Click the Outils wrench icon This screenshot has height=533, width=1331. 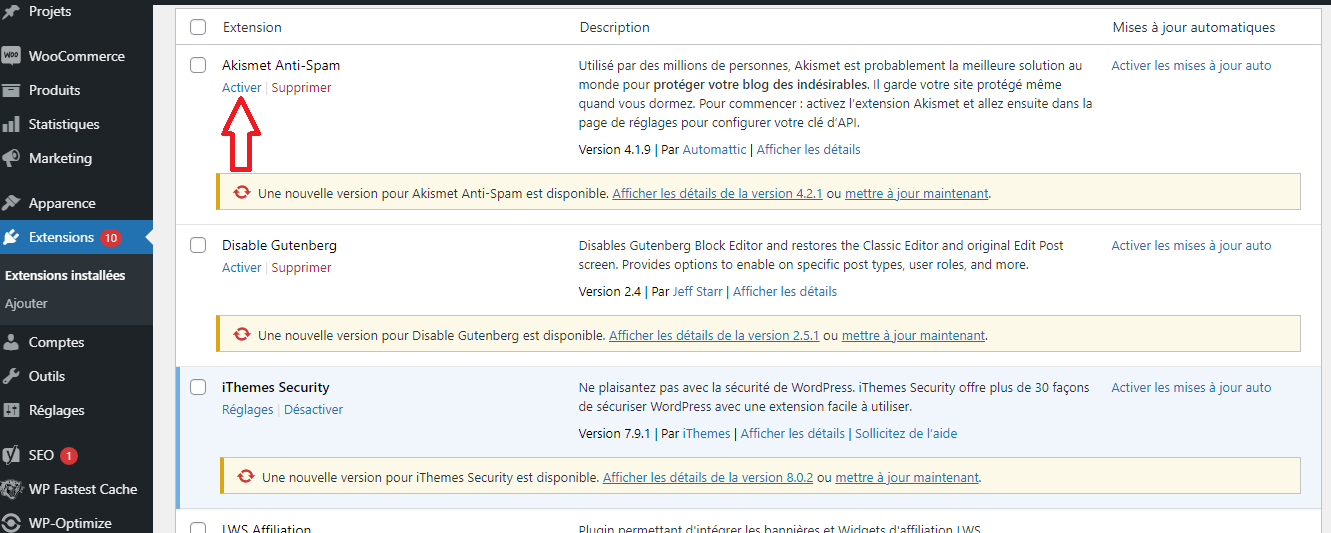tap(12, 376)
